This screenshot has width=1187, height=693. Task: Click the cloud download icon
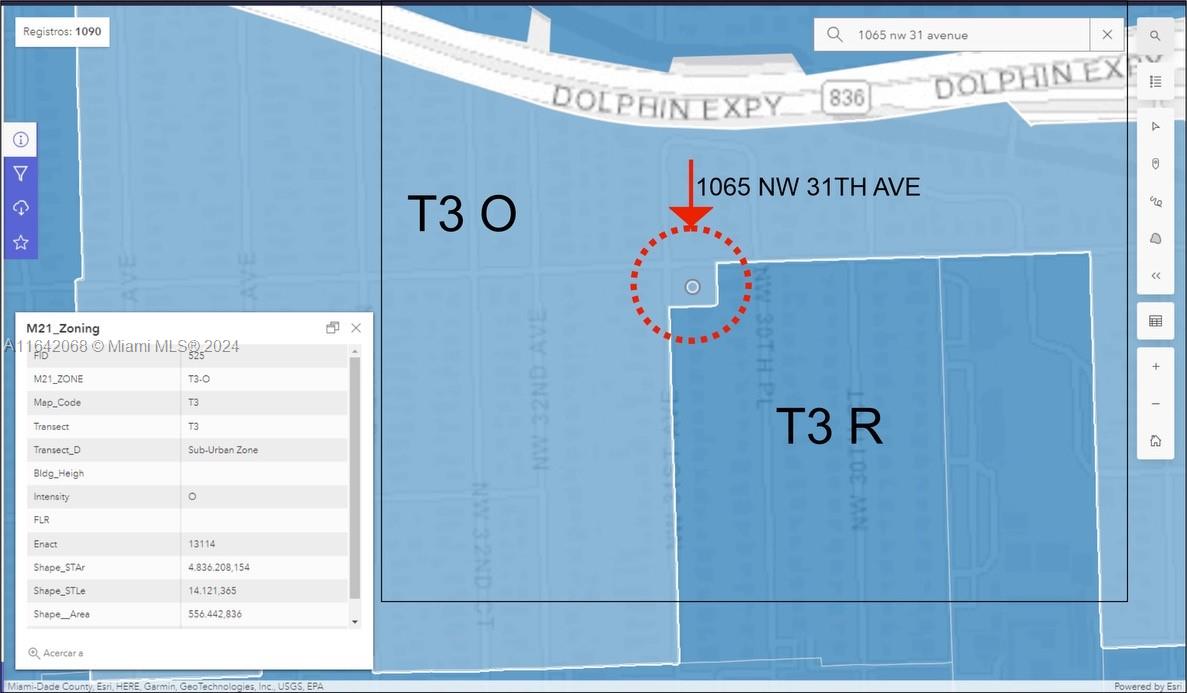point(20,208)
